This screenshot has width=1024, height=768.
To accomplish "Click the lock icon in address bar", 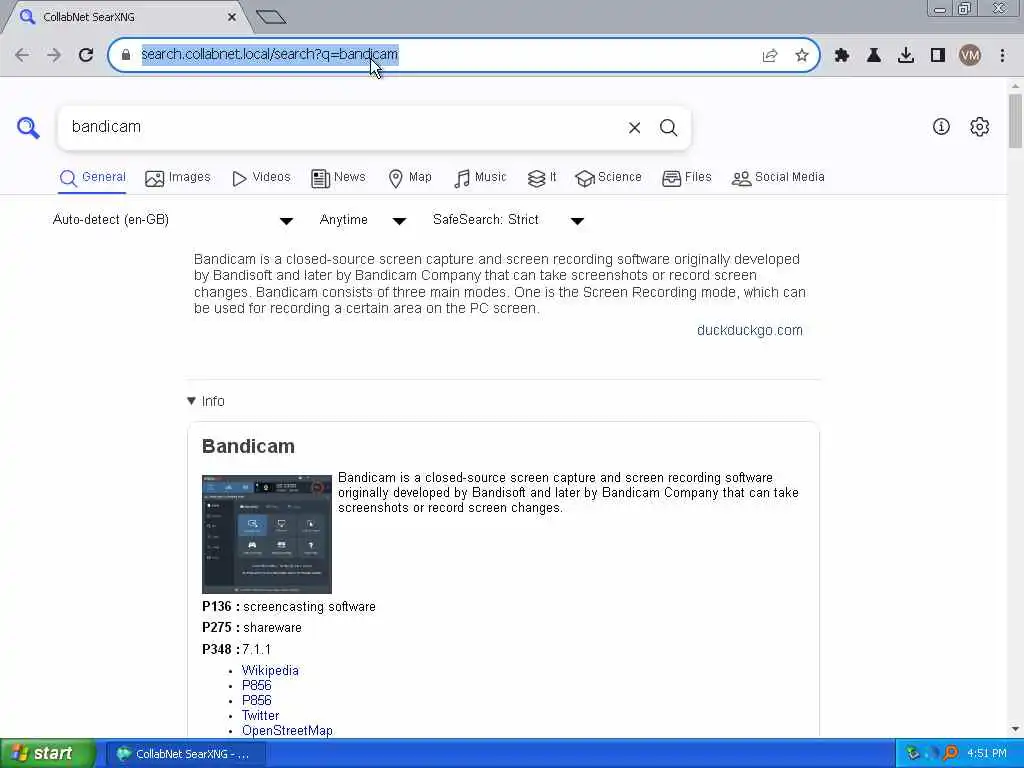I will (x=126, y=55).
